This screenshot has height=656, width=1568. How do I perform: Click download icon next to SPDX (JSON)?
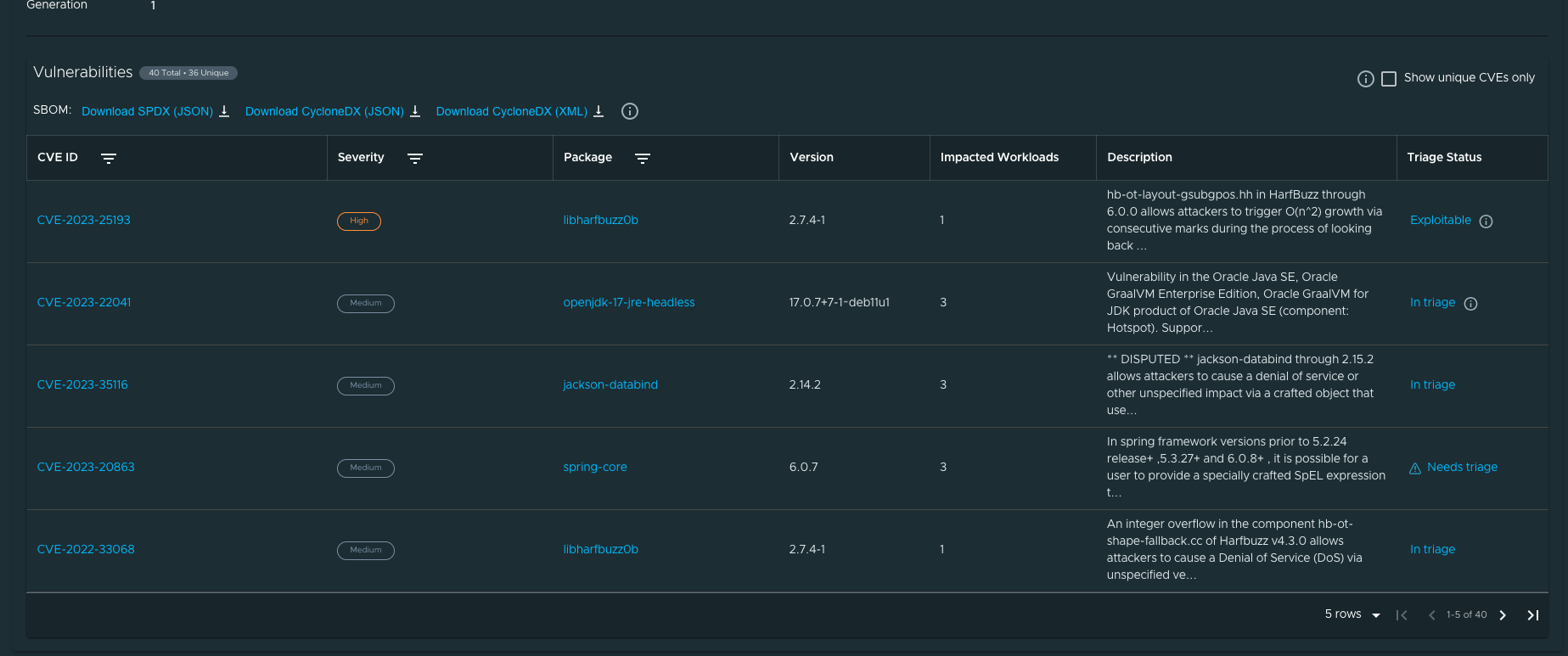point(224,111)
